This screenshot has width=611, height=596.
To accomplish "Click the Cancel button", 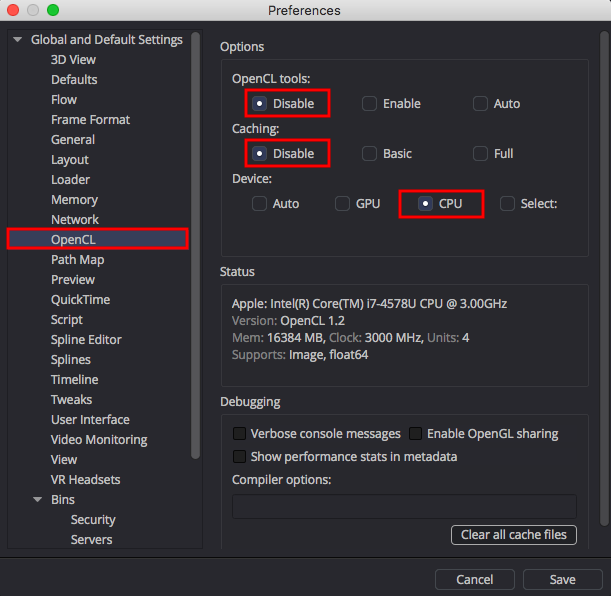I will pos(475,580).
